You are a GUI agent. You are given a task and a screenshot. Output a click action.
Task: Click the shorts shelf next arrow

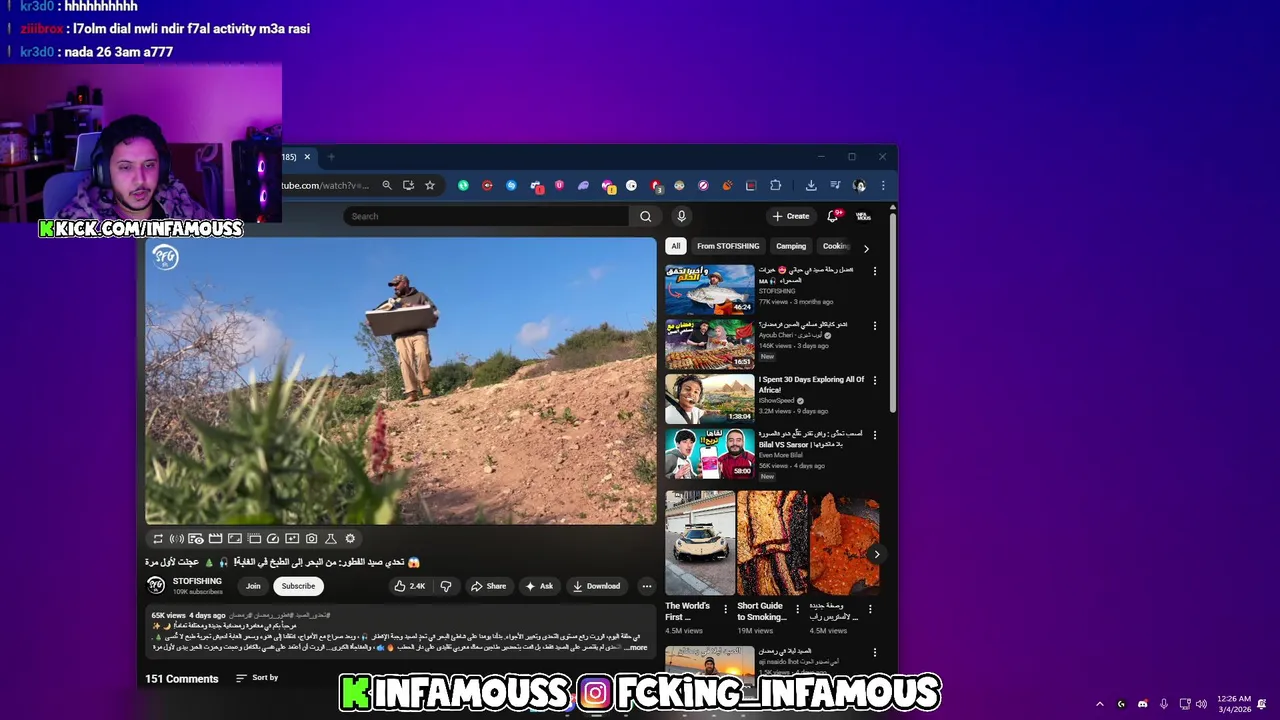[x=877, y=554]
